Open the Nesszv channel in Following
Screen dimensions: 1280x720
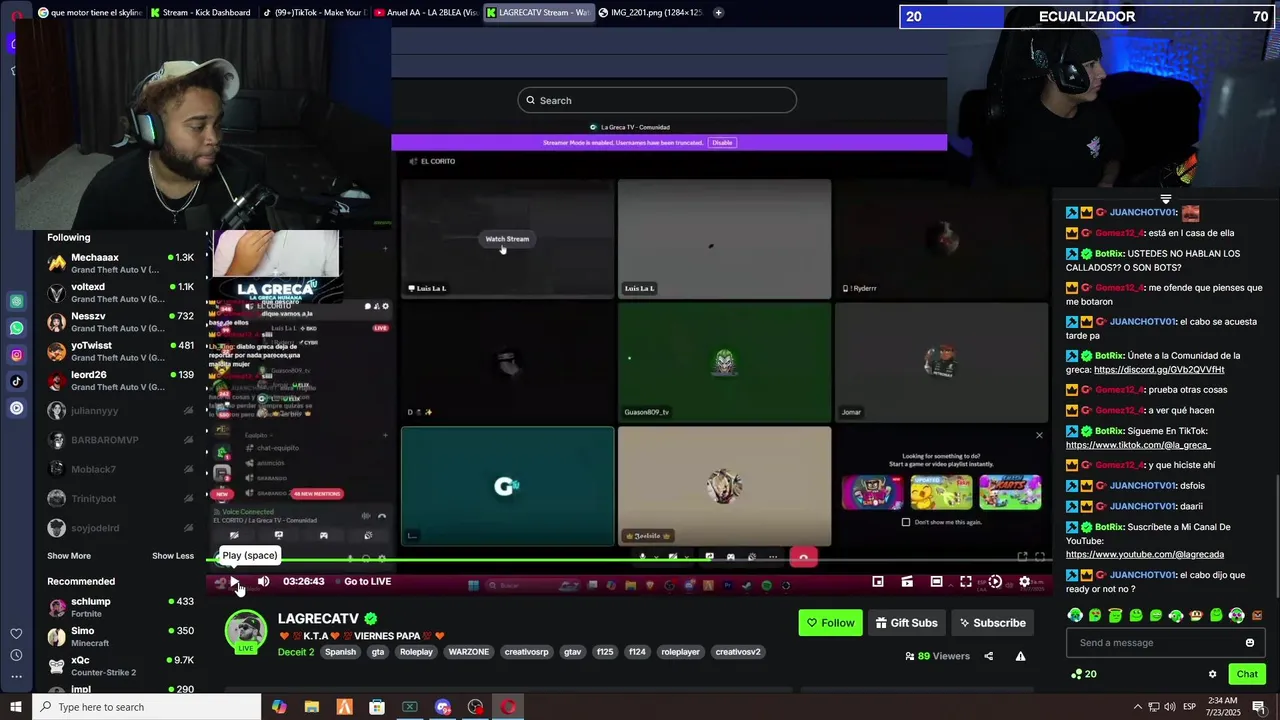pos(121,322)
